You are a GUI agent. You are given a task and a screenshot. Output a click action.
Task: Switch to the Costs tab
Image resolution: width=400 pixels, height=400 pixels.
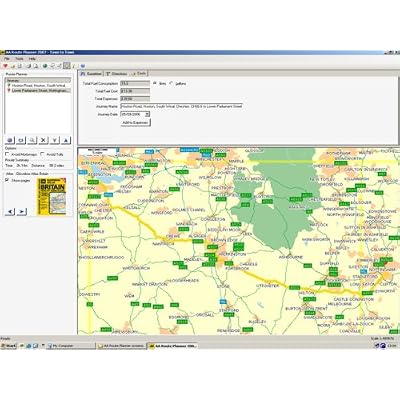pos(139,73)
